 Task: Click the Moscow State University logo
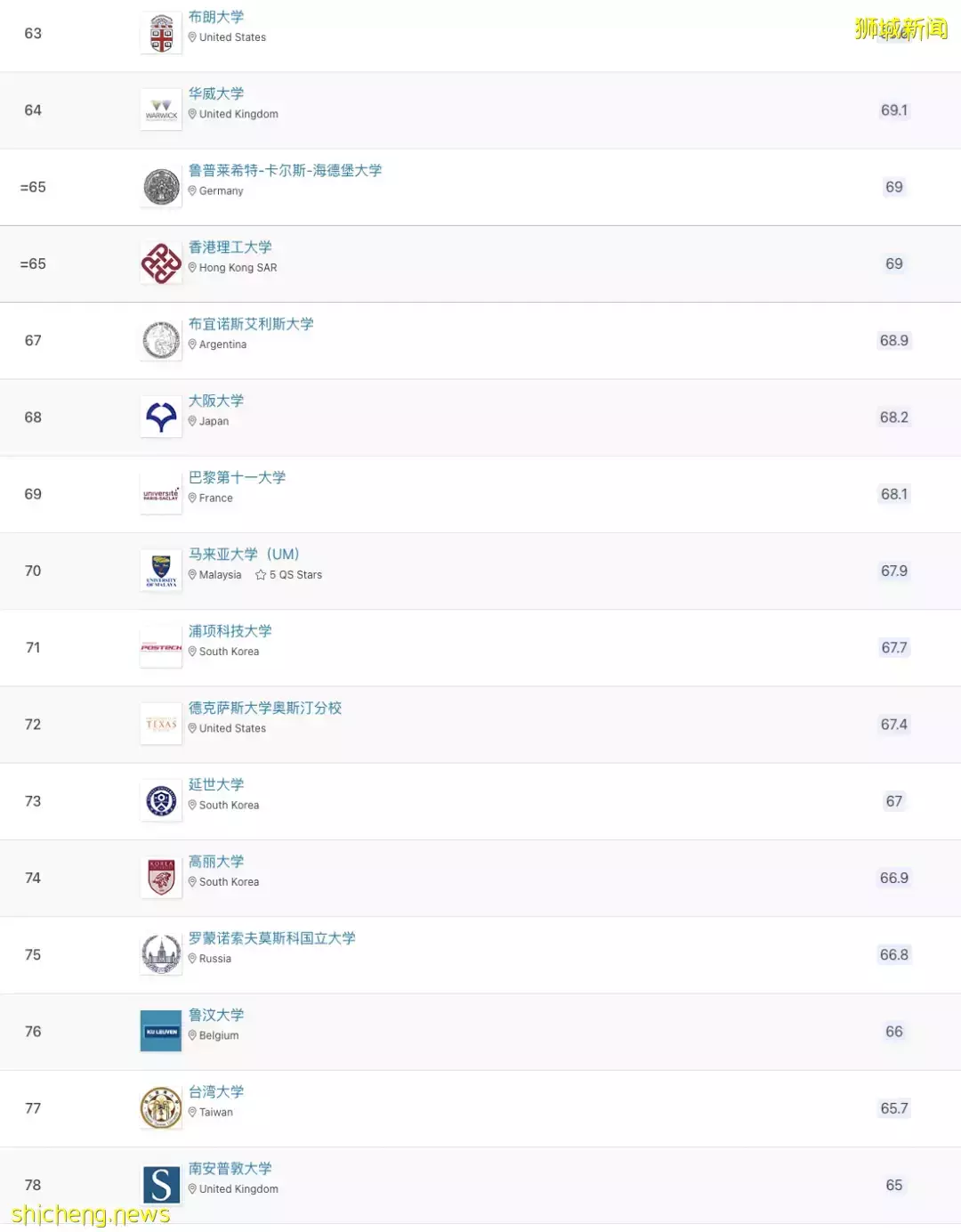coord(160,954)
